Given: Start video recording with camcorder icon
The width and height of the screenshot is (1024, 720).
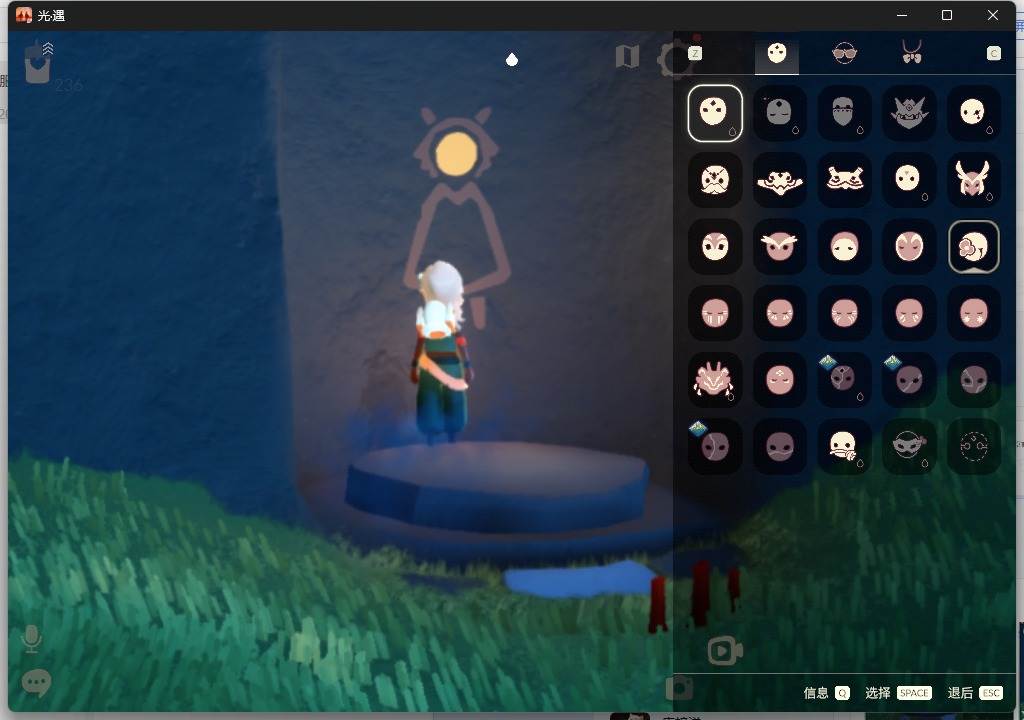Looking at the screenshot, I should point(725,651).
